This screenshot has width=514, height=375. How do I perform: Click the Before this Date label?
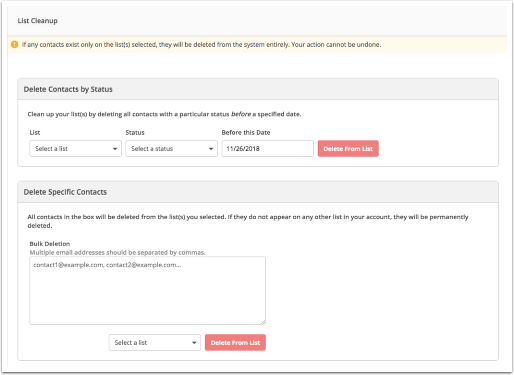pyautogui.click(x=246, y=133)
